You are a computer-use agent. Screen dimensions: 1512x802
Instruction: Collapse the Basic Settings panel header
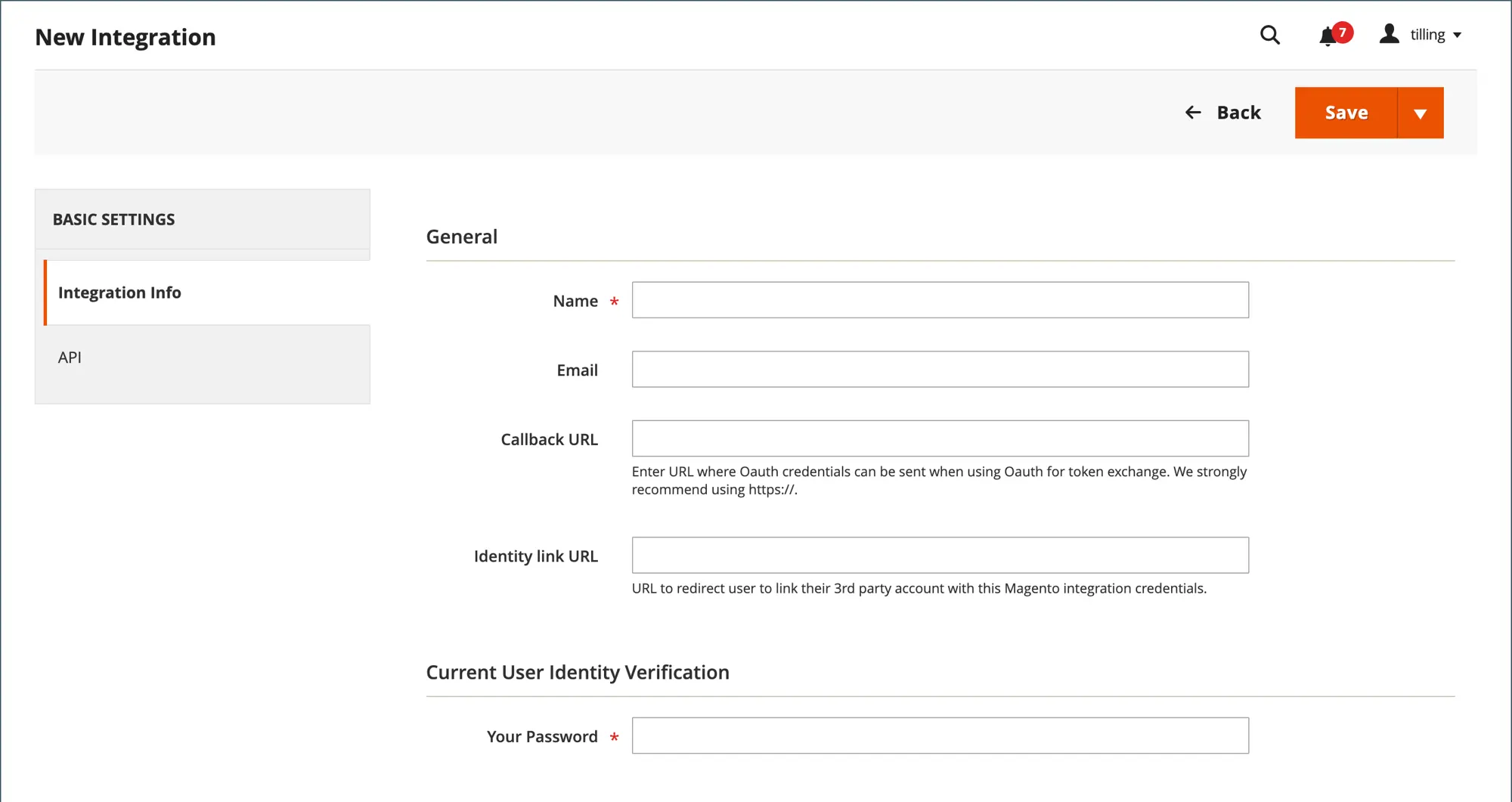[x=202, y=219]
